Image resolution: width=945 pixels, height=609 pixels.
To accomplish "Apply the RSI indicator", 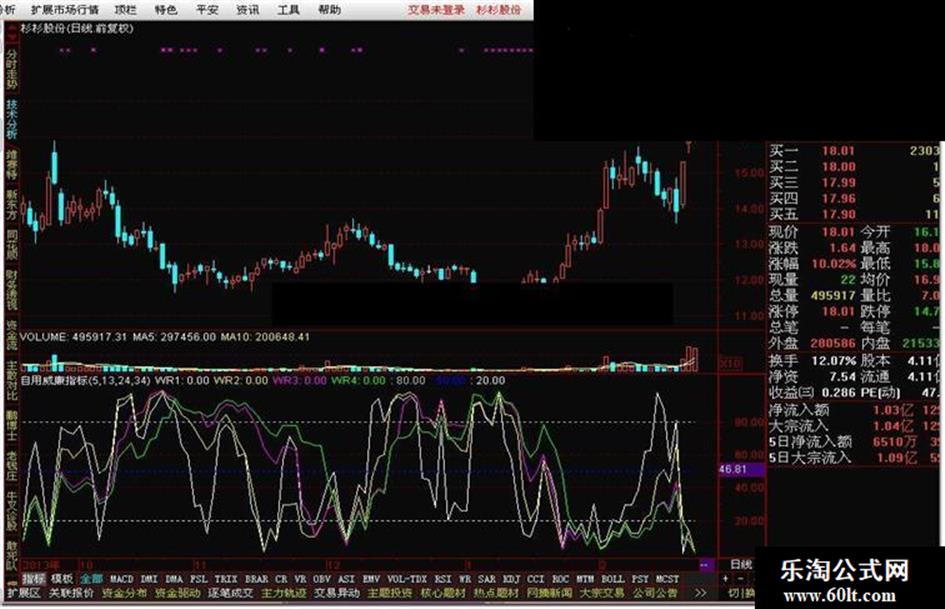I will tap(443, 579).
